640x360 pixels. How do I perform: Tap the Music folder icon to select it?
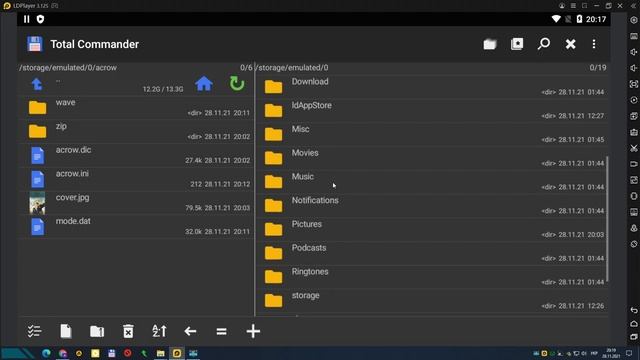click(x=273, y=182)
